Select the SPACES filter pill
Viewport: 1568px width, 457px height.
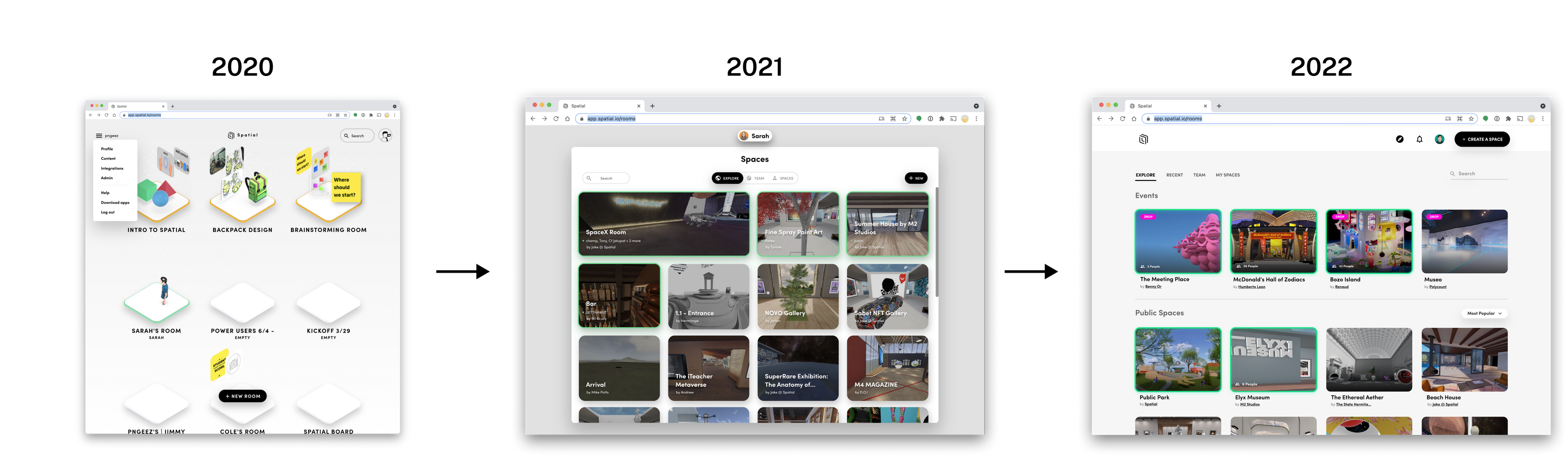(784, 178)
